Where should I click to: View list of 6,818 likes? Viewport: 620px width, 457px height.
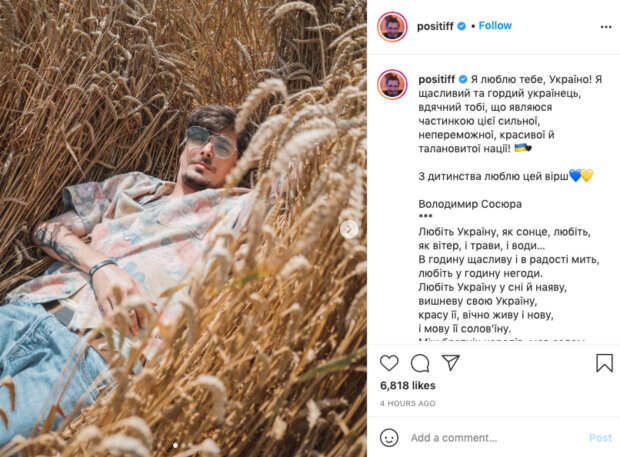[x=408, y=385]
